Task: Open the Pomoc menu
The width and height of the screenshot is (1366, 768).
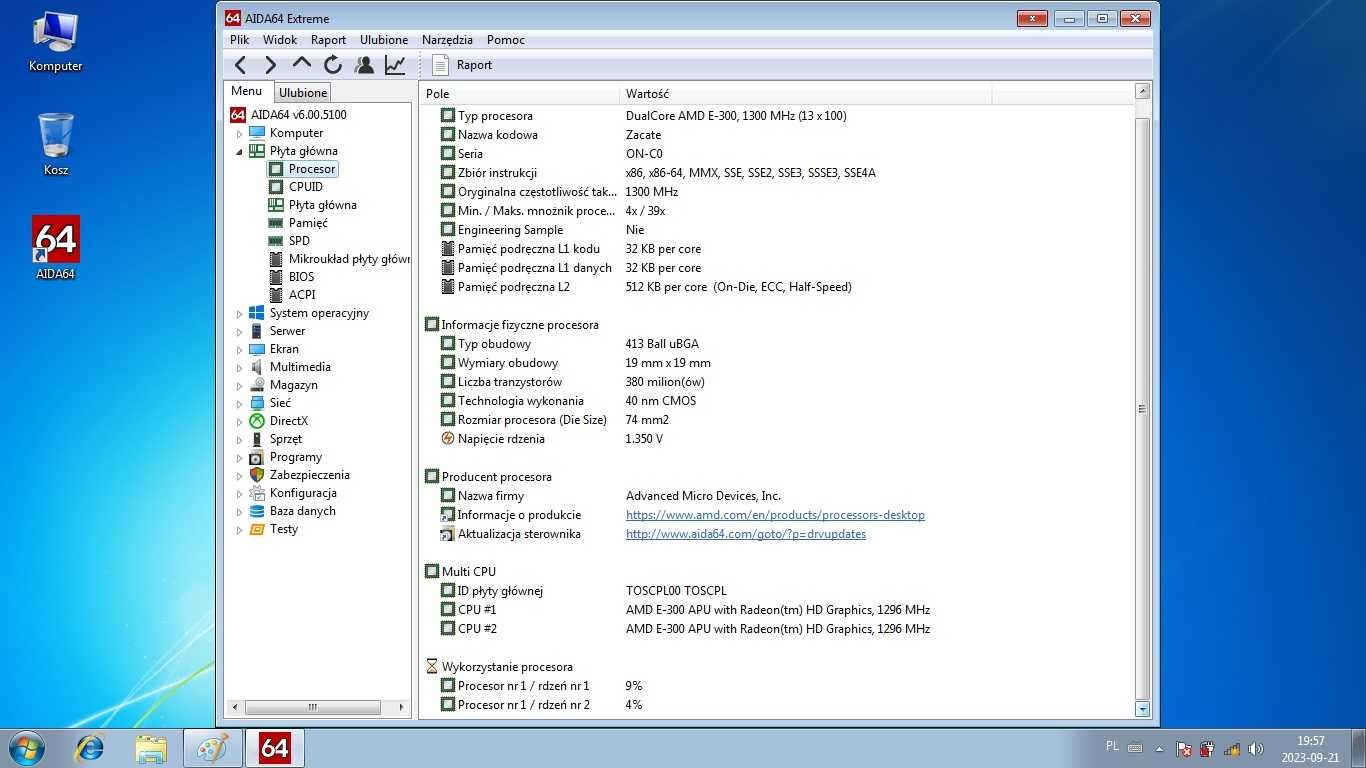Action: (x=506, y=40)
